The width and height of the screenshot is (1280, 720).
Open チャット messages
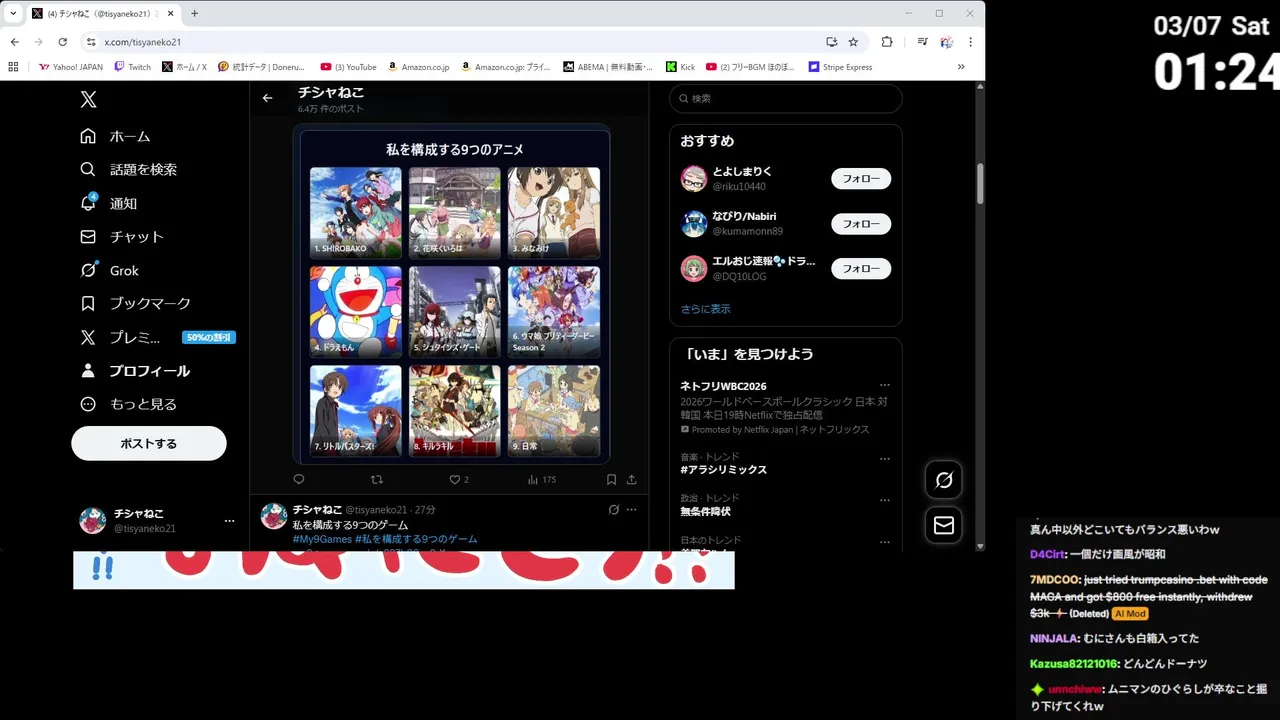tap(122, 237)
